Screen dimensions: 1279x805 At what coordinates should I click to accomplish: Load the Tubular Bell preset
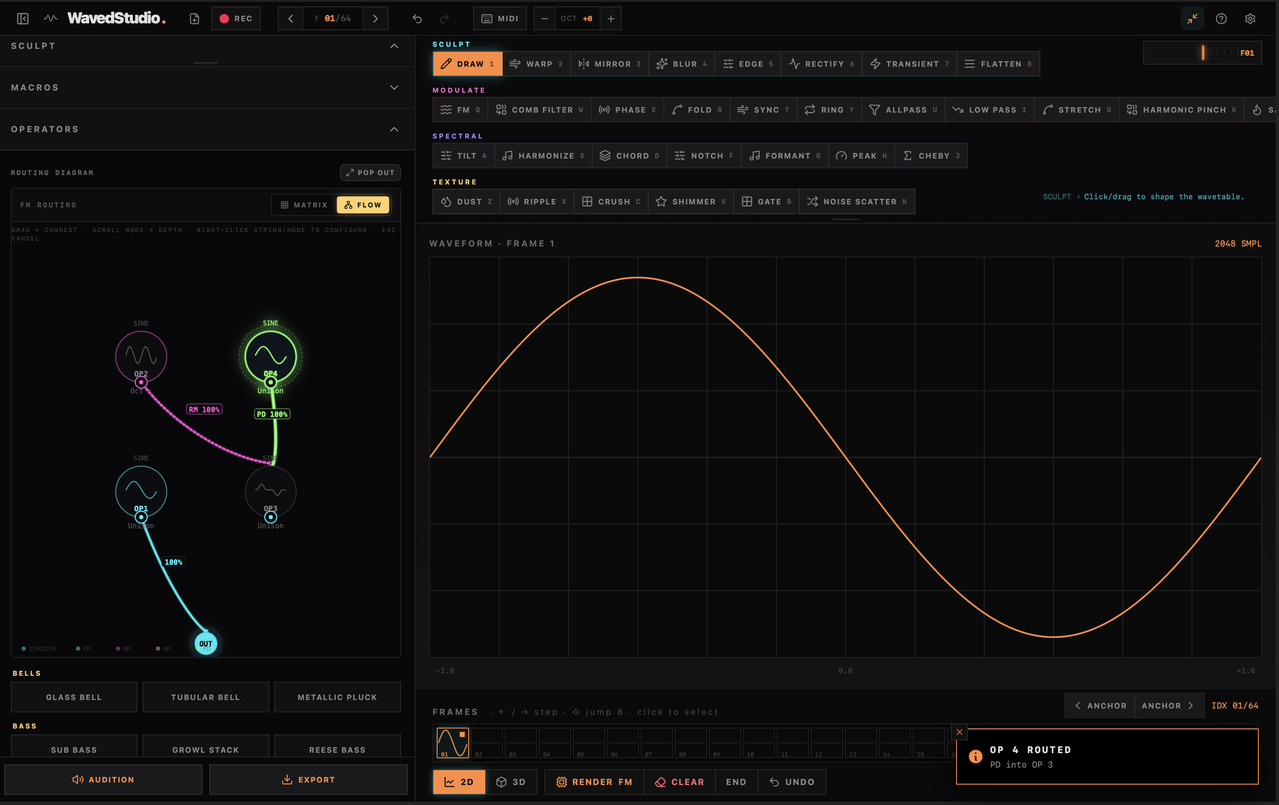pos(206,697)
